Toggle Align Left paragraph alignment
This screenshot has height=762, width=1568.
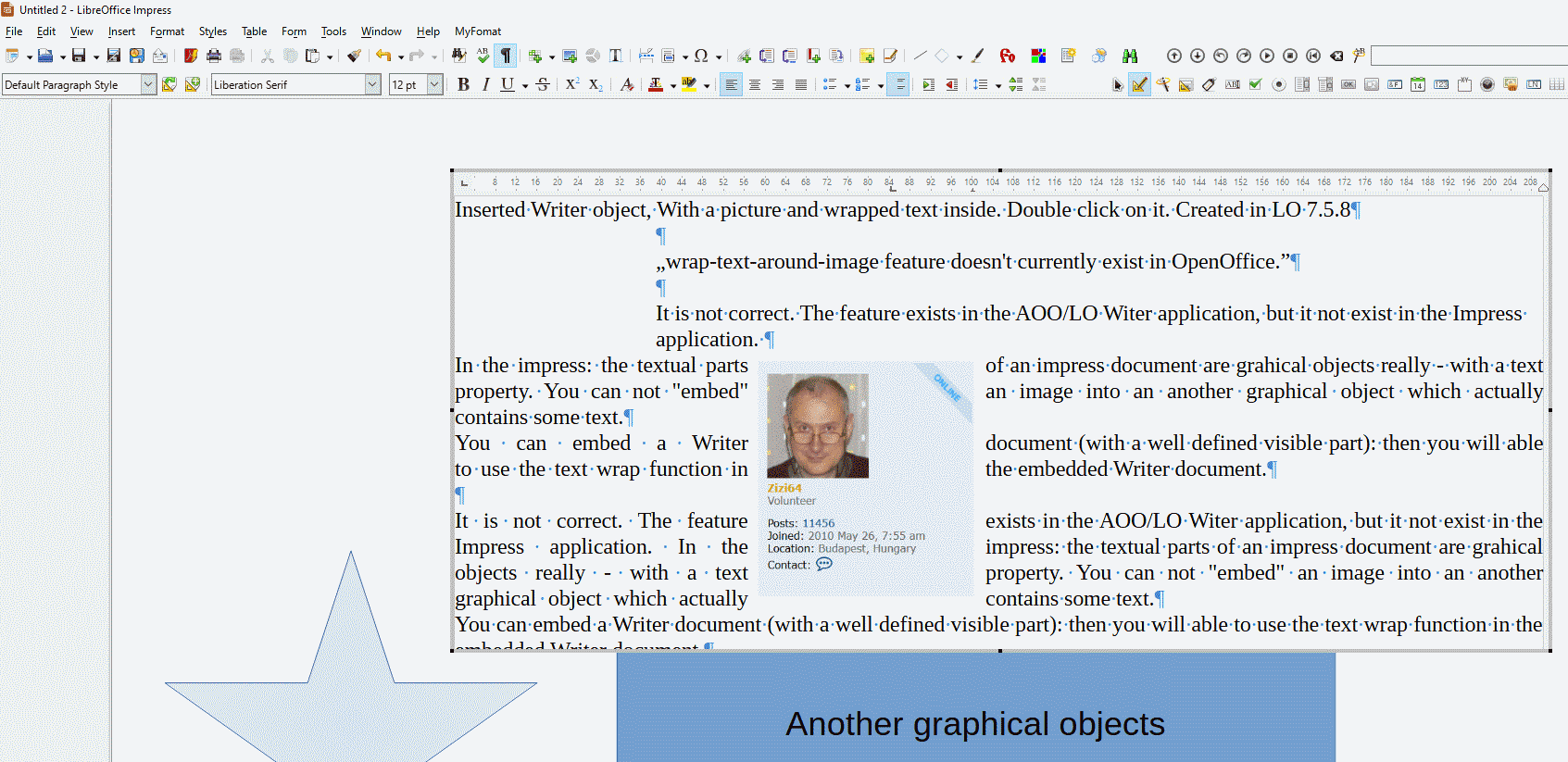point(732,84)
